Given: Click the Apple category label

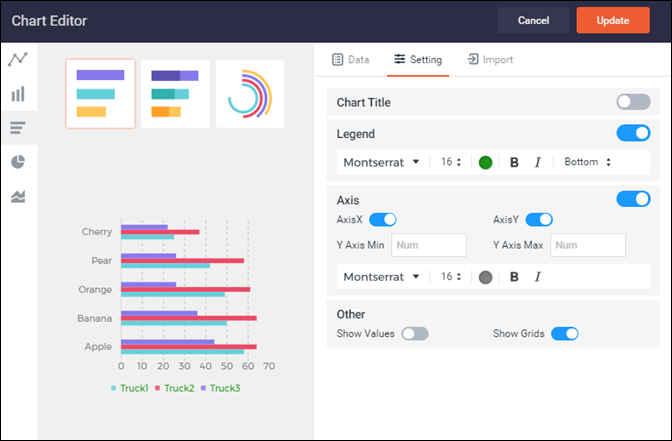Looking at the screenshot, I should click(98, 347).
